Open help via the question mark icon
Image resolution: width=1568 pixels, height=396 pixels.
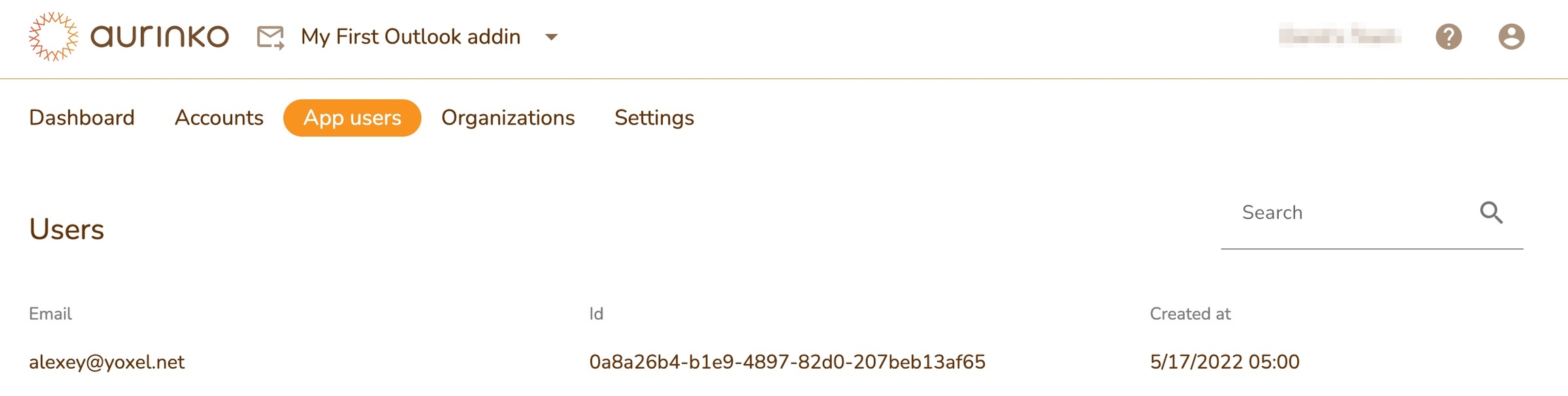[x=1448, y=37]
